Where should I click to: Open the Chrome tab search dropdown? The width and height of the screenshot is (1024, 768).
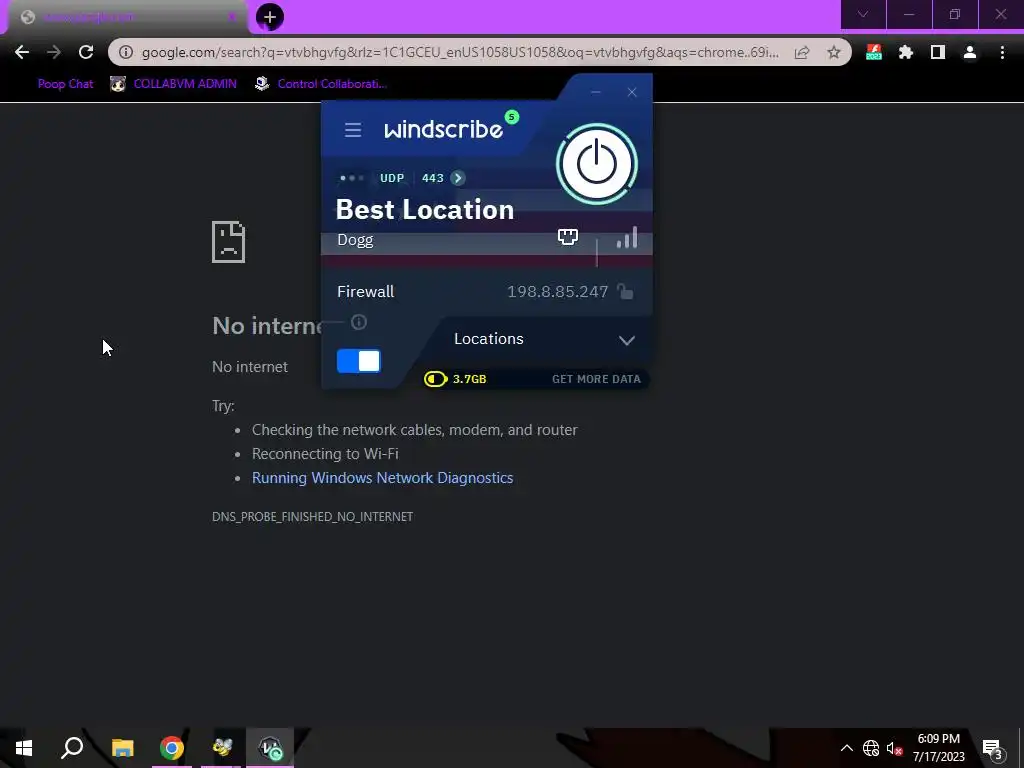pyautogui.click(x=863, y=14)
